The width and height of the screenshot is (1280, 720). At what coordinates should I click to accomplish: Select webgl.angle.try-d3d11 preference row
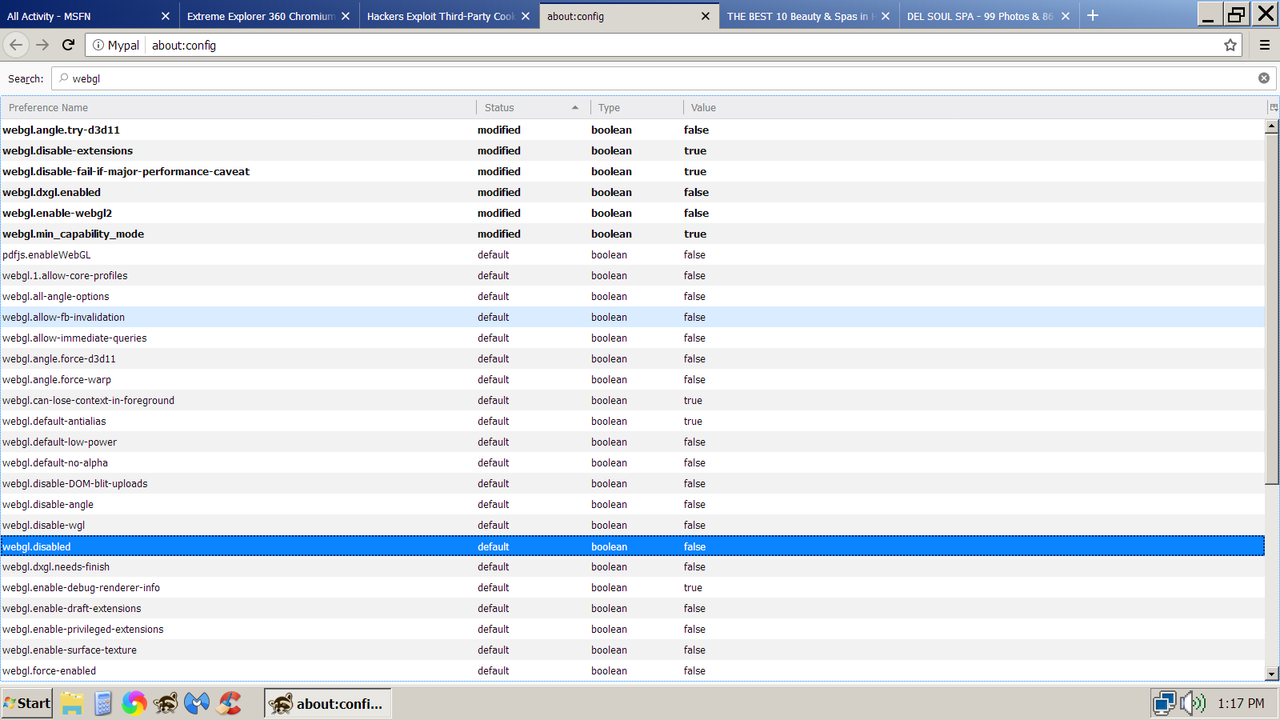(x=633, y=130)
